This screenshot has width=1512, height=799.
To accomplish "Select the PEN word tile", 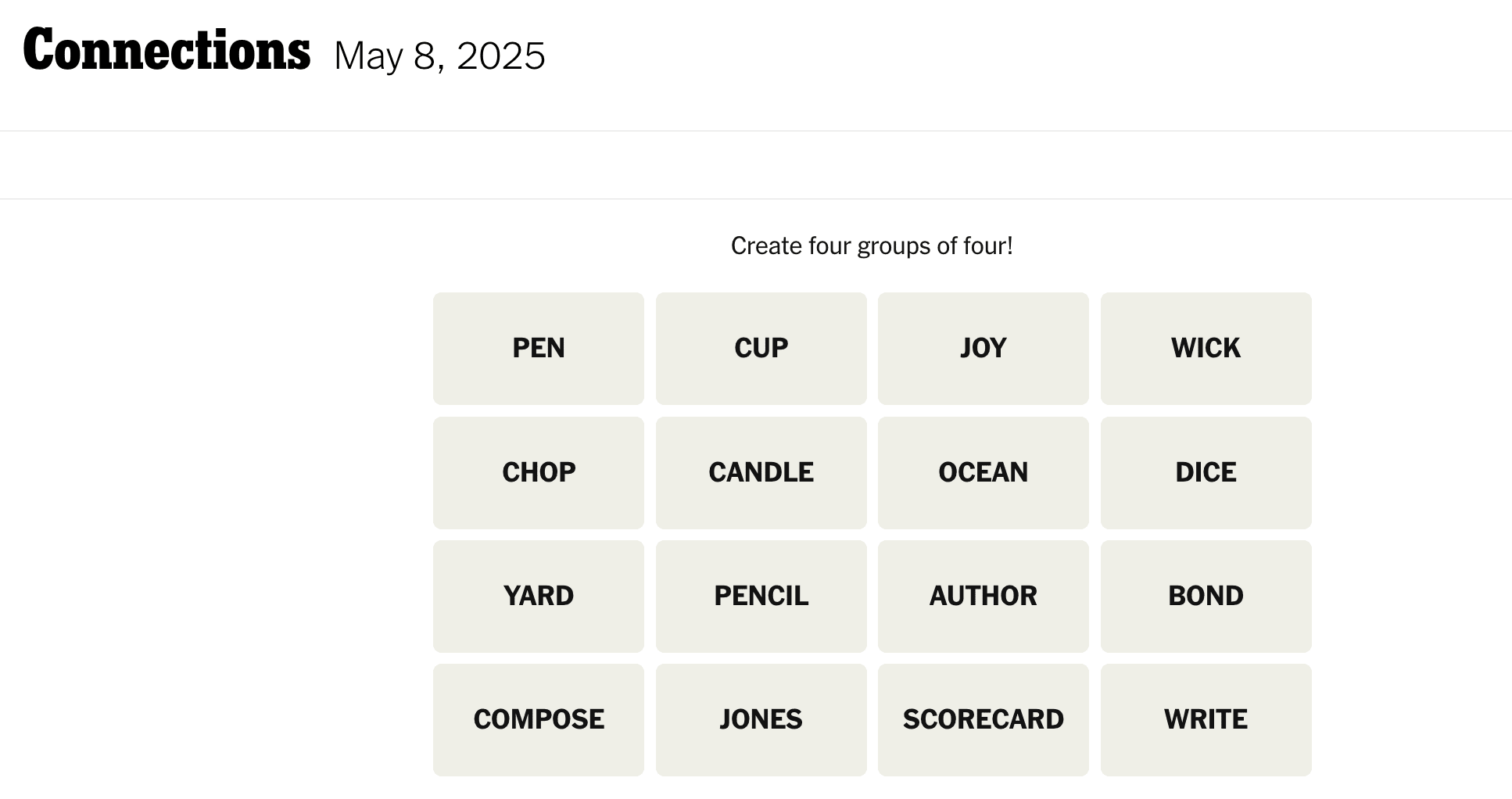I will [538, 349].
